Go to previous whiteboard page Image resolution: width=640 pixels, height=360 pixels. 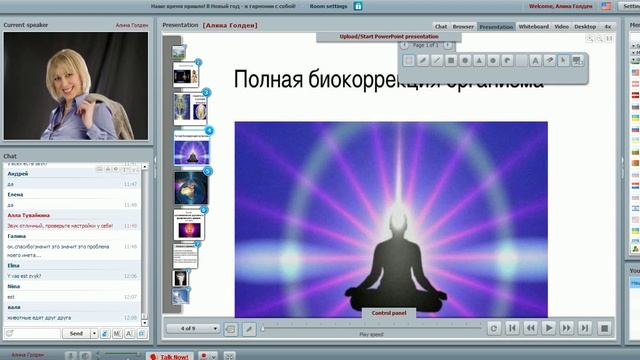pyautogui.click(x=404, y=45)
